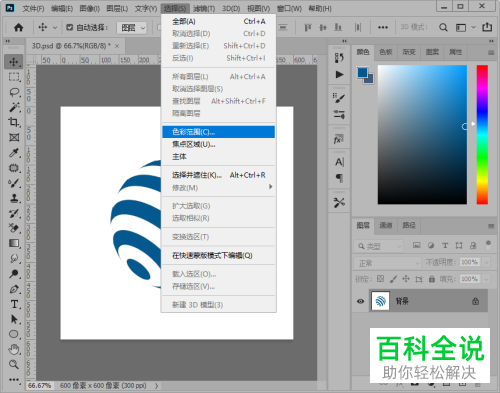
Task: Open the layer filter 类型 dropdown
Action: (378, 246)
